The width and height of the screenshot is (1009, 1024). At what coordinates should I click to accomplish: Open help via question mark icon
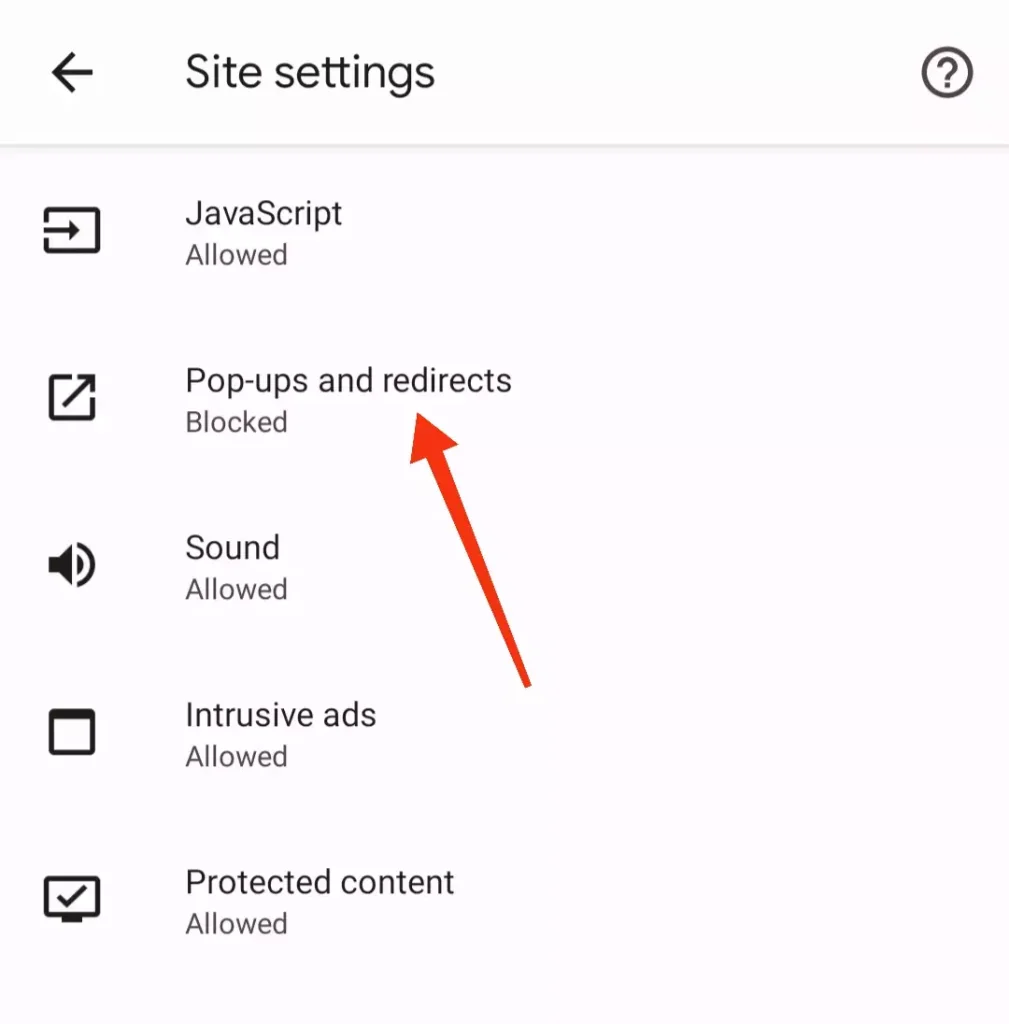pos(947,72)
